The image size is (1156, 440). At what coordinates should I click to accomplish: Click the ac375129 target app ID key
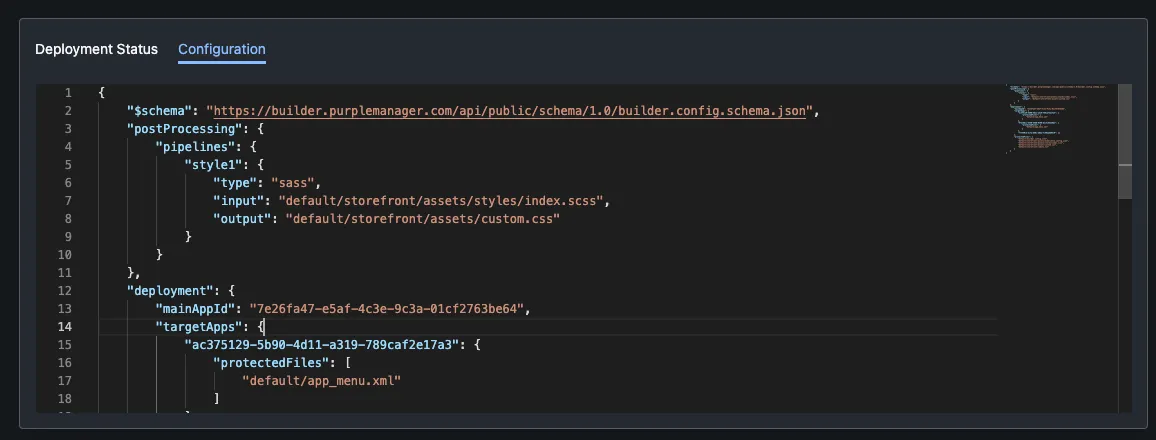[x=322, y=344]
